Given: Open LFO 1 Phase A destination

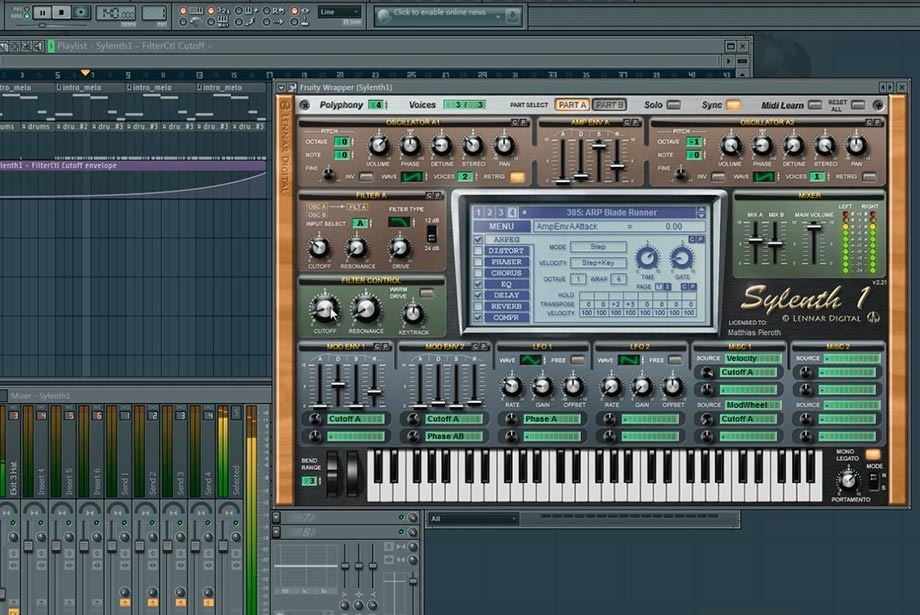Looking at the screenshot, I should (552, 419).
